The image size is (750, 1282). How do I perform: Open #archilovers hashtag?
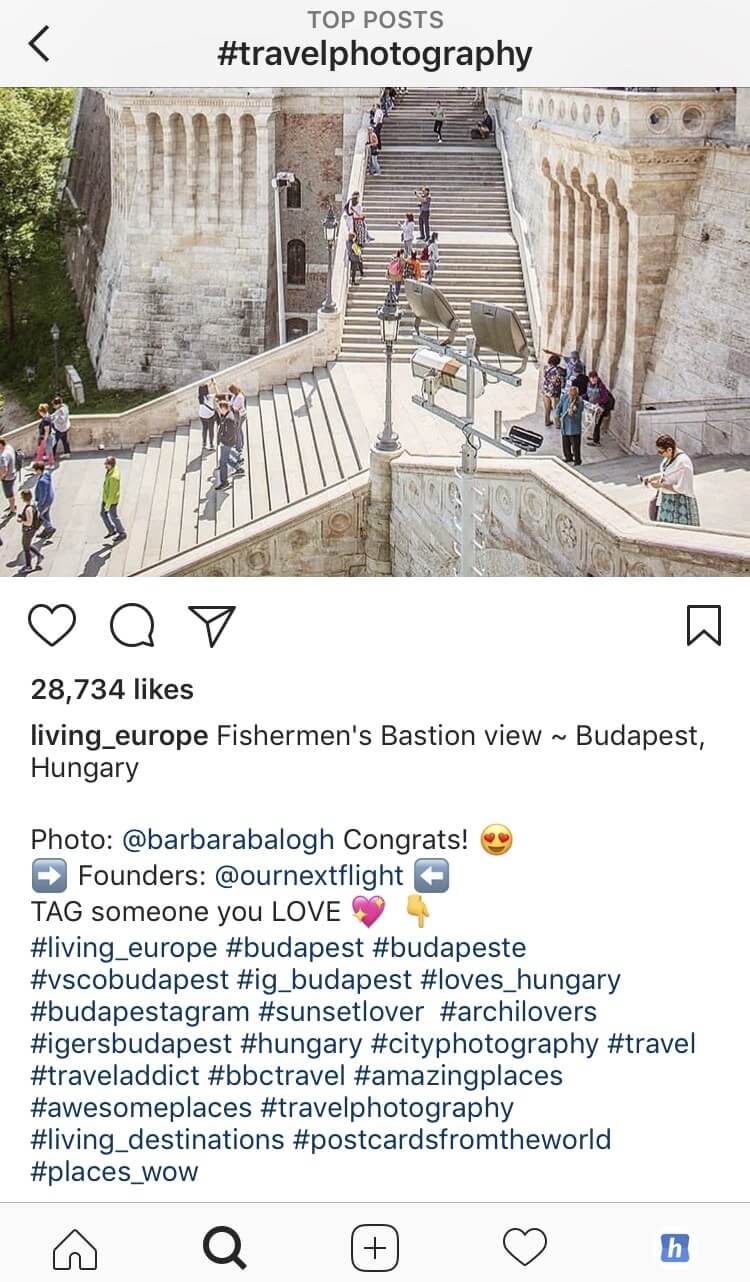point(531,1011)
